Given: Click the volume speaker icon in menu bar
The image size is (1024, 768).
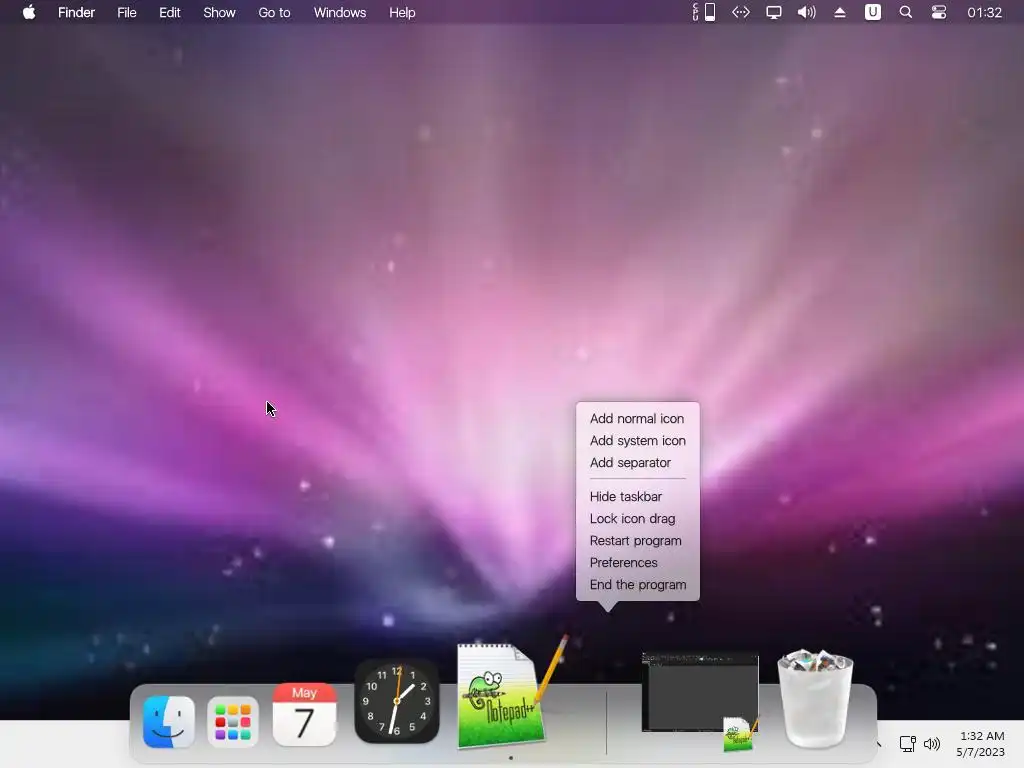Looking at the screenshot, I should coord(807,12).
